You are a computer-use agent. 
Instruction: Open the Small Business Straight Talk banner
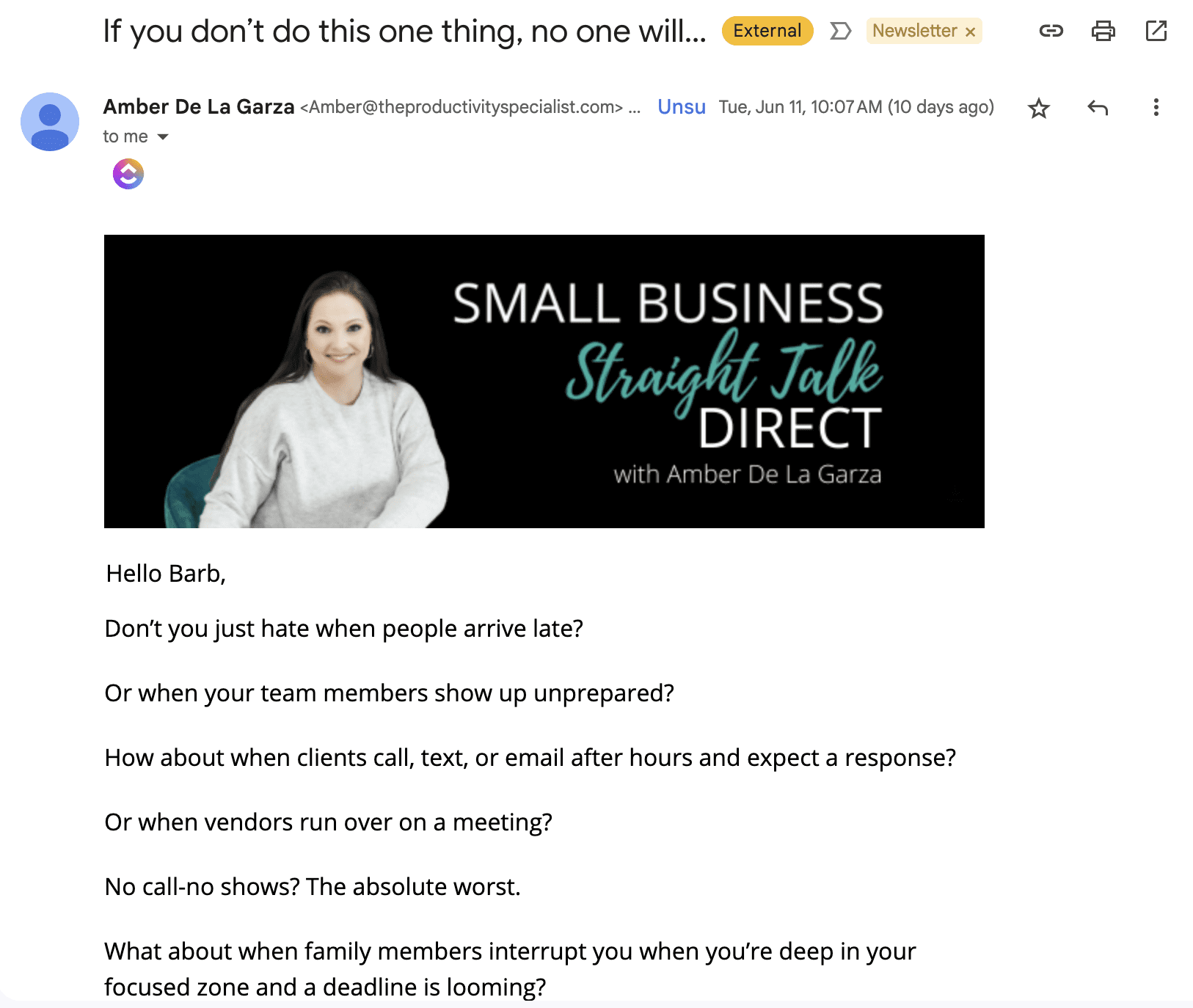tap(544, 381)
